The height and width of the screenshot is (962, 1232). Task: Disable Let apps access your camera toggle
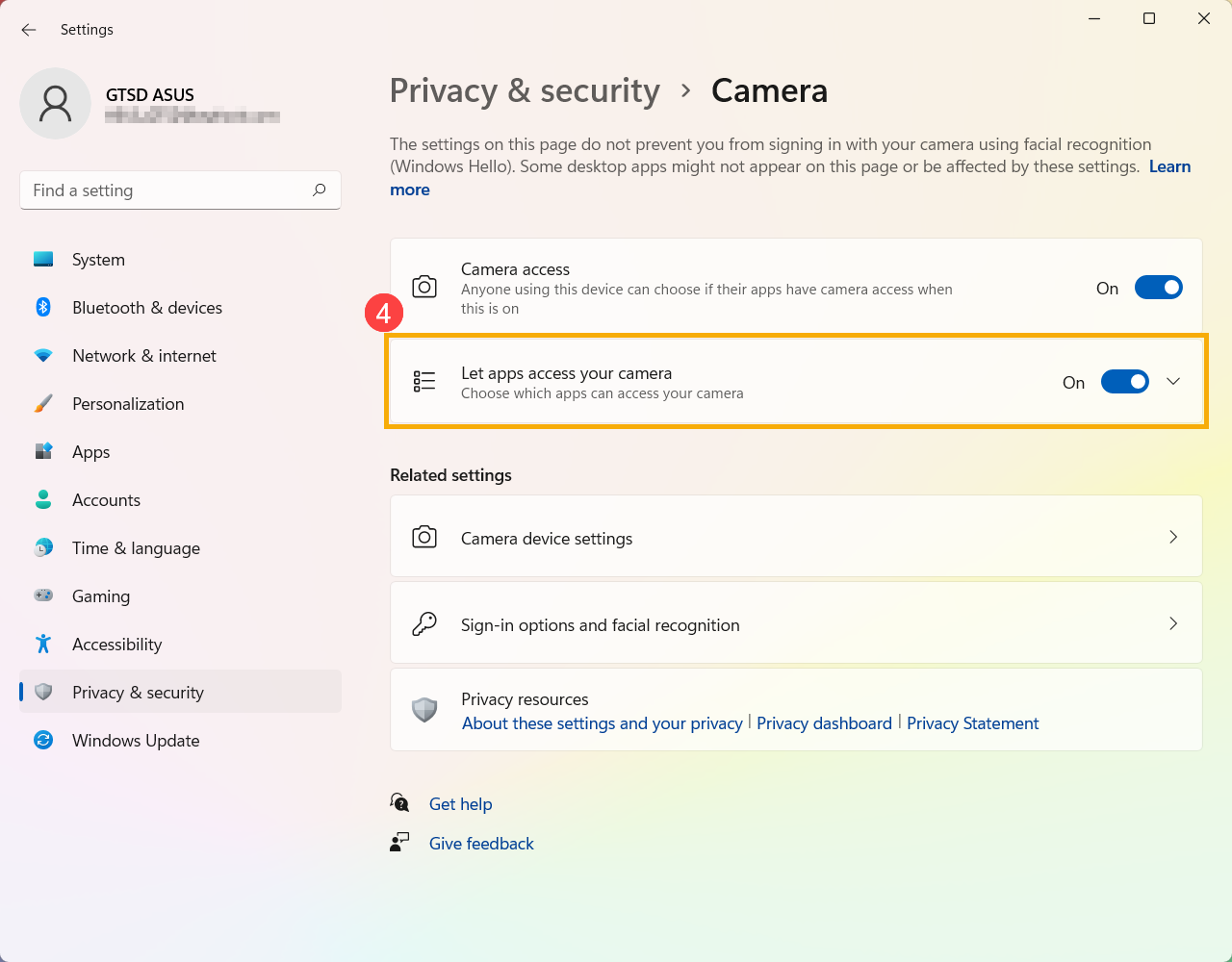click(1125, 382)
